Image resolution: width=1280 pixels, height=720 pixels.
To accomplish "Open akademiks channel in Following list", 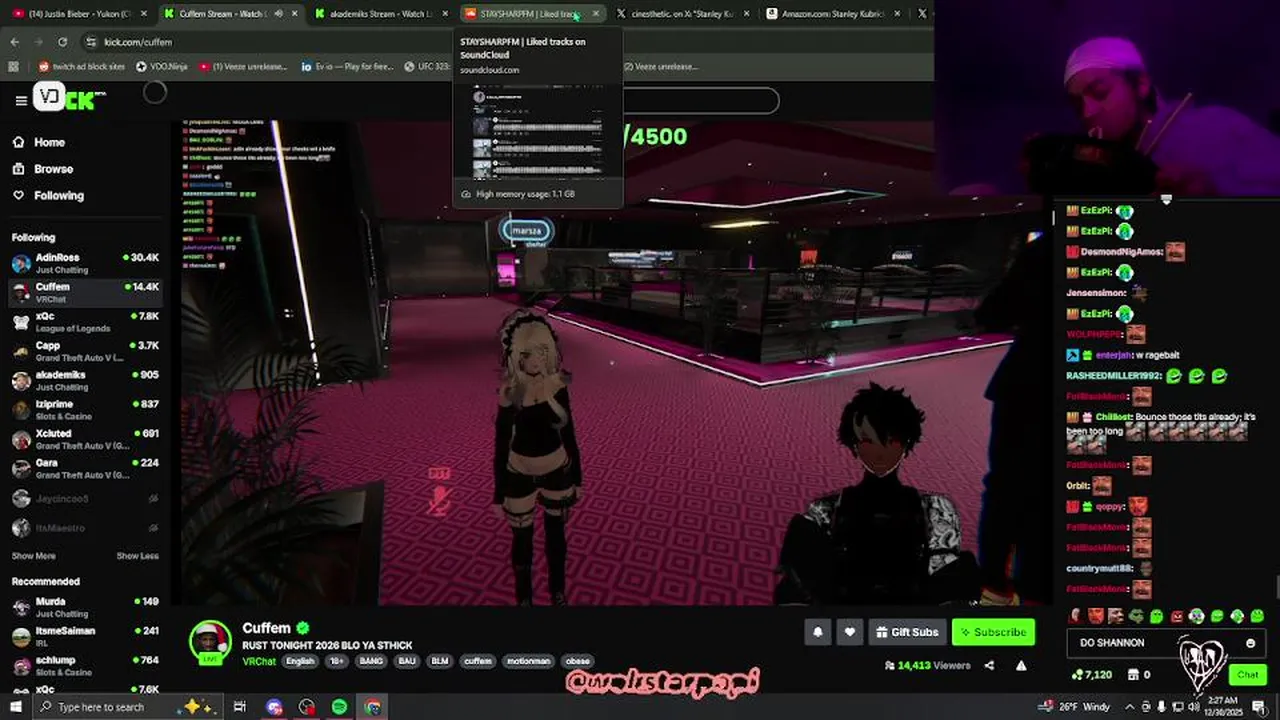I will coord(85,380).
